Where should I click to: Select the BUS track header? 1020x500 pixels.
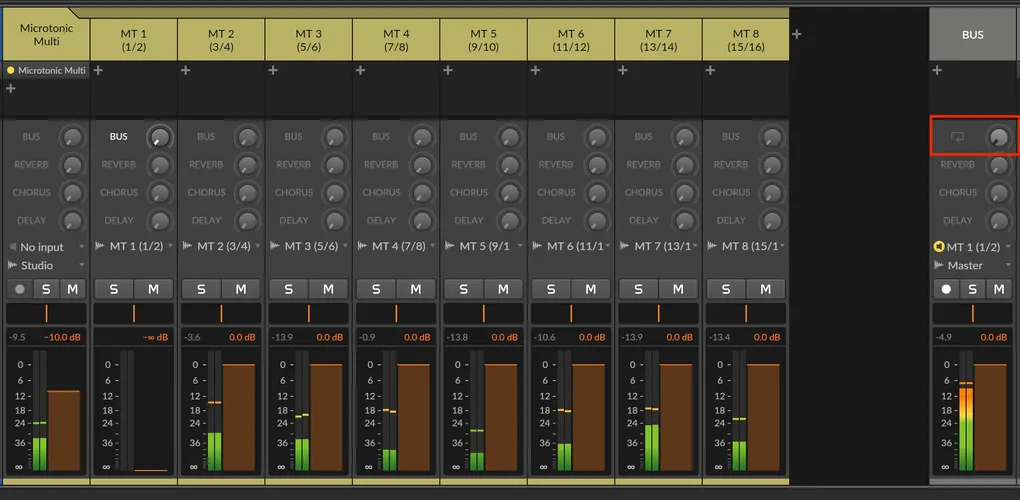pos(973,34)
